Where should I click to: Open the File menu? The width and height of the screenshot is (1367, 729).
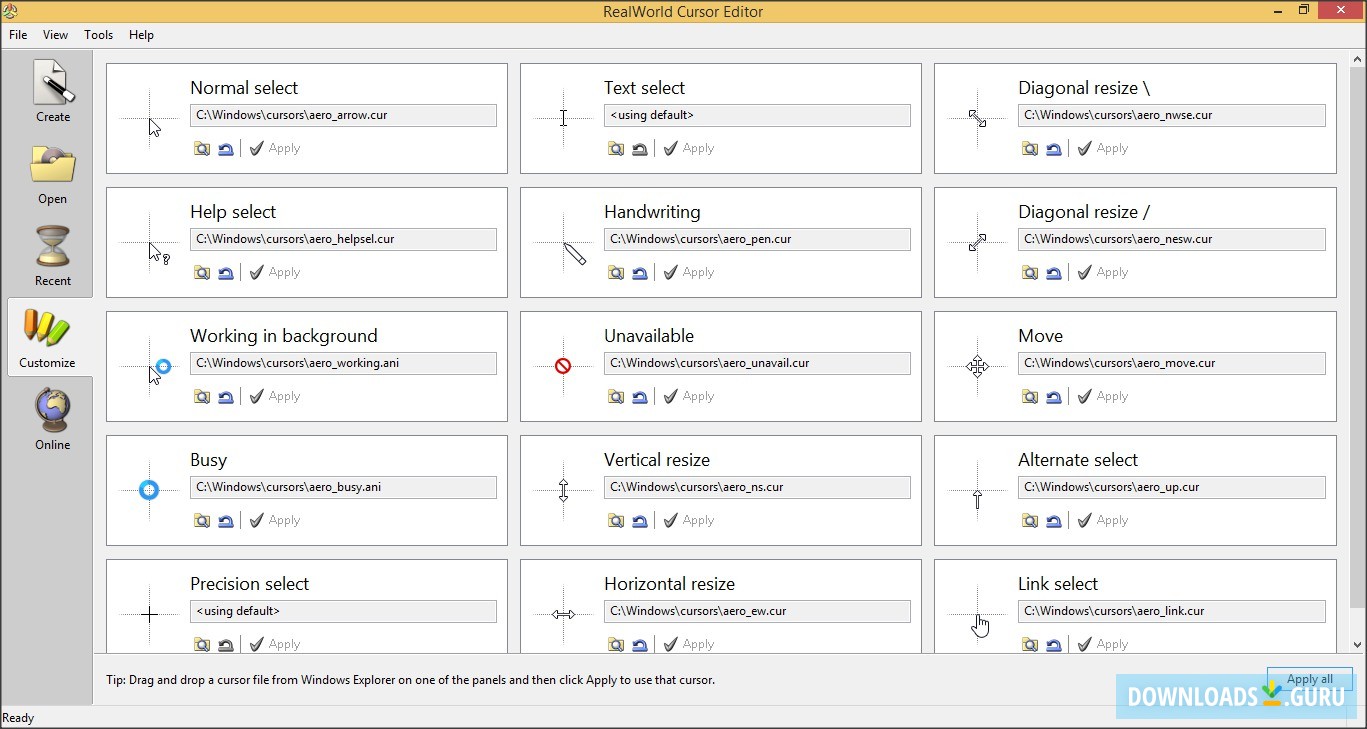pyautogui.click(x=18, y=34)
